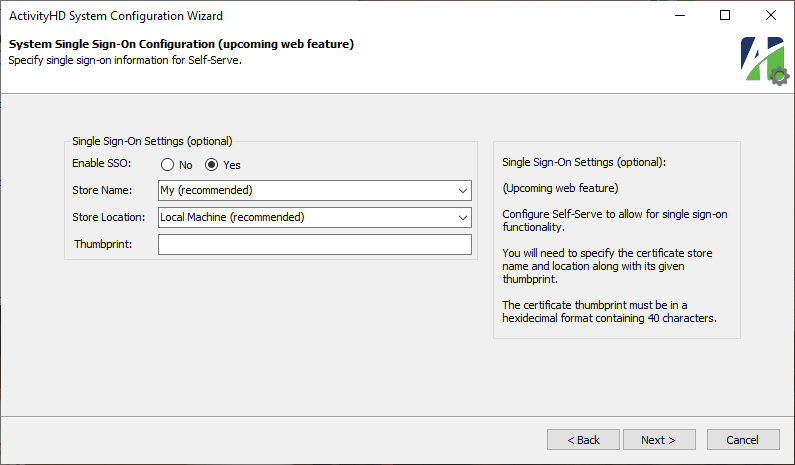Minimize the Configuration Wizard window

(680, 16)
